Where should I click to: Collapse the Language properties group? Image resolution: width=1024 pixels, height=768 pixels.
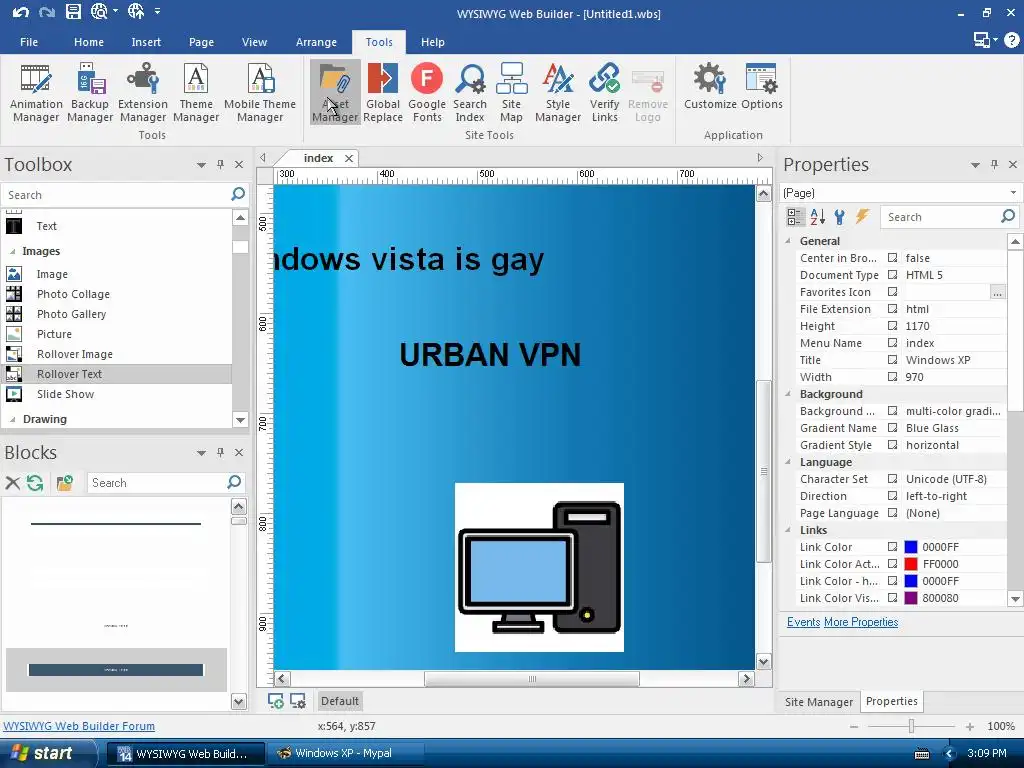tap(788, 462)
